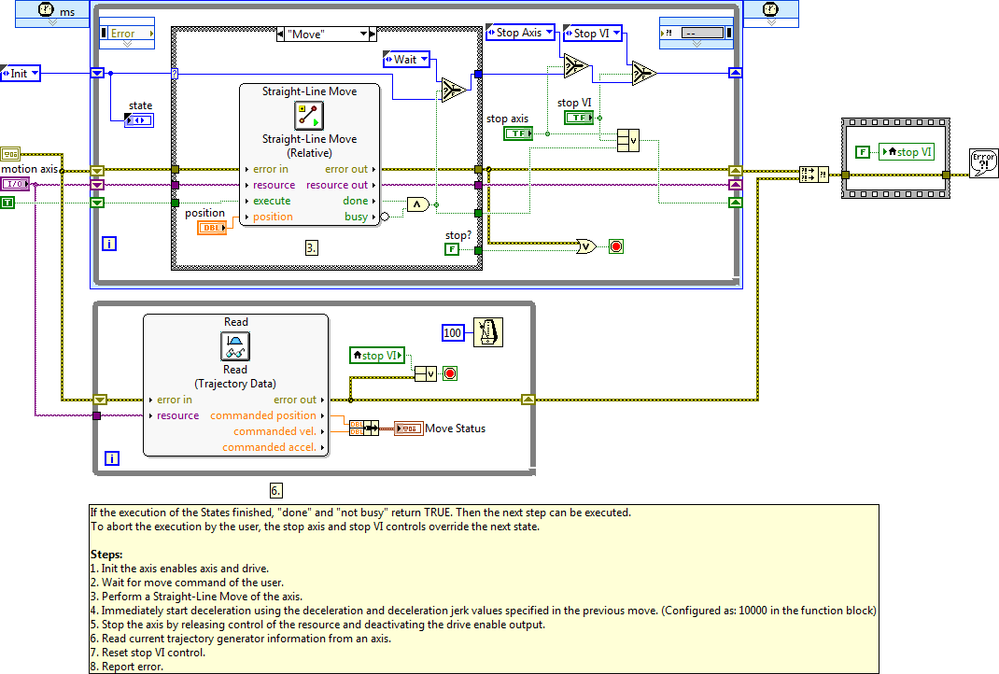Click the case selector terminal question mark
Image resolution: width=999 pixels, height=674 pixels.
click(175, 74)
